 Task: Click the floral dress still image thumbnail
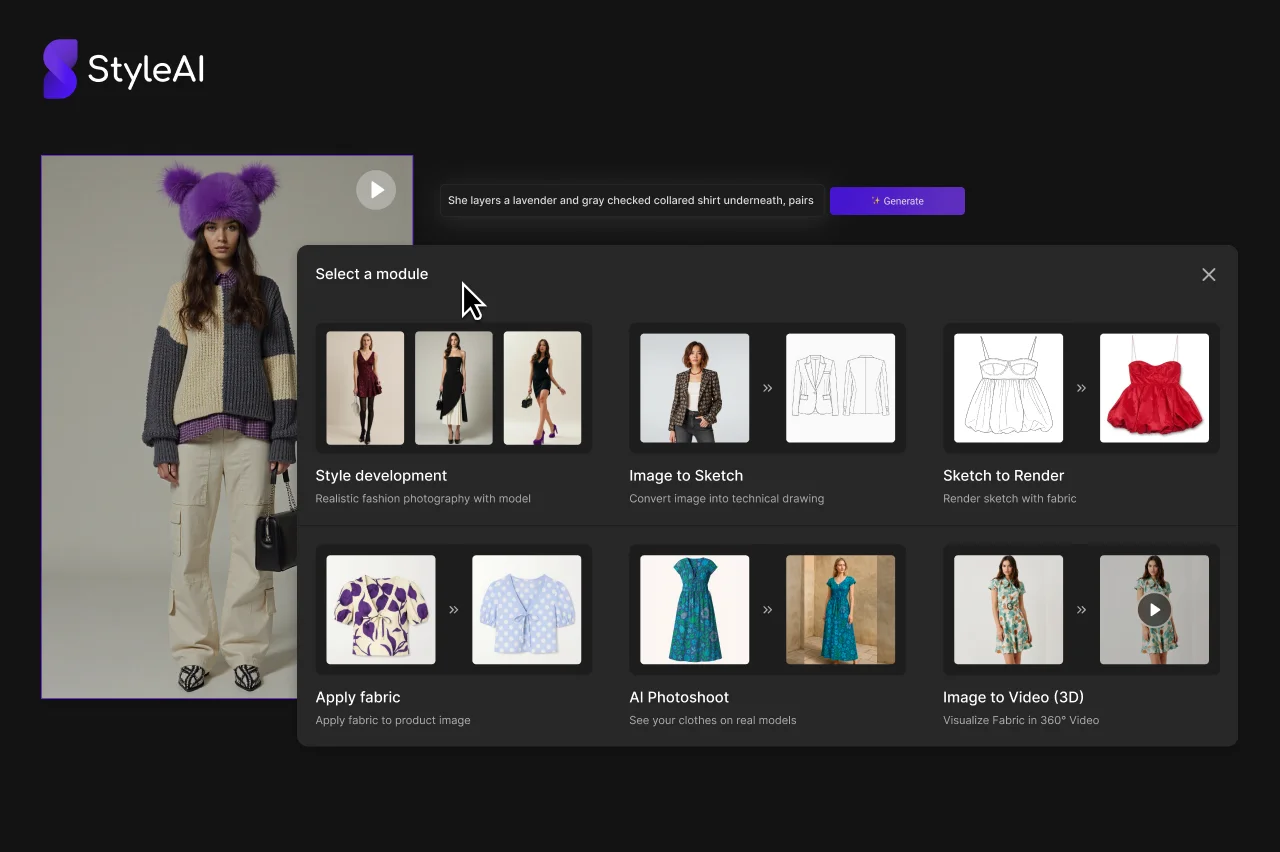coord(1008,610)
